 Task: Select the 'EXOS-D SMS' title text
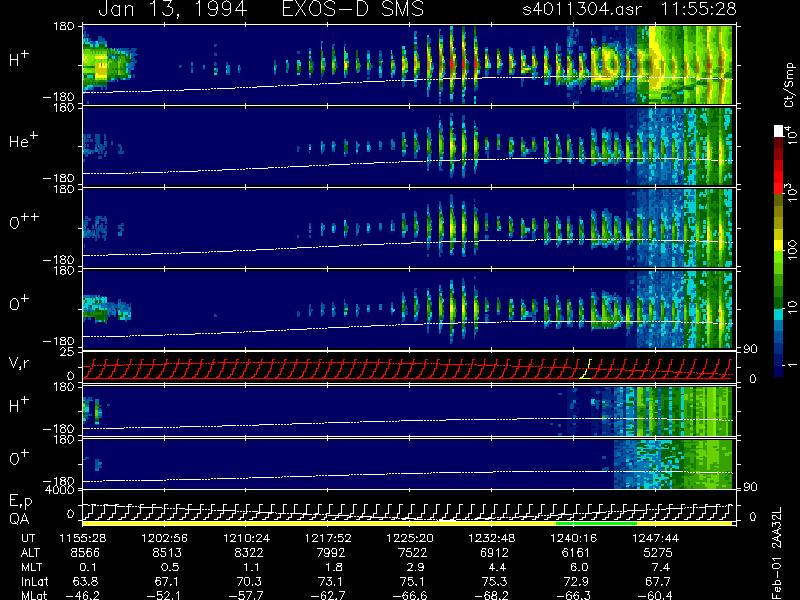click(353, 9)
